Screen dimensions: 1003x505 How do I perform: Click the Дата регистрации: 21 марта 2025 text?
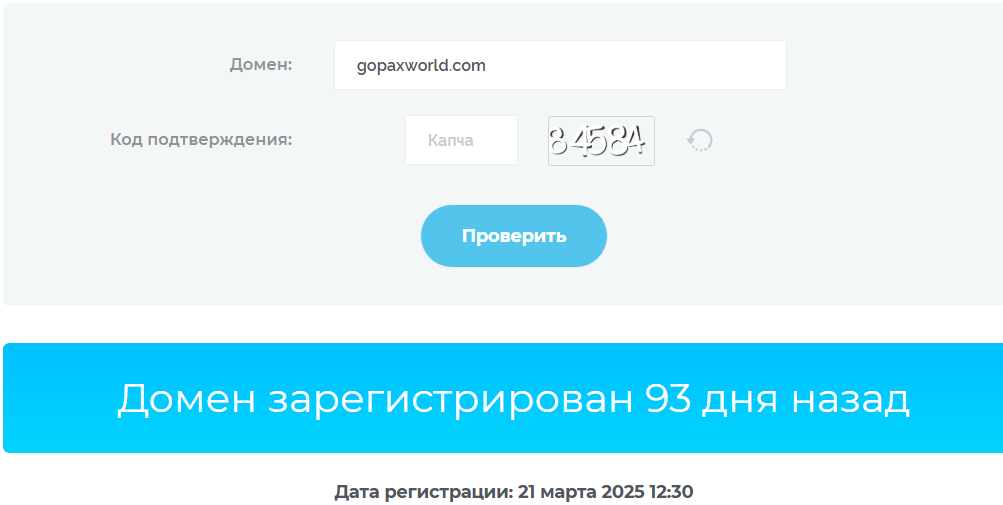click(490, 492)
